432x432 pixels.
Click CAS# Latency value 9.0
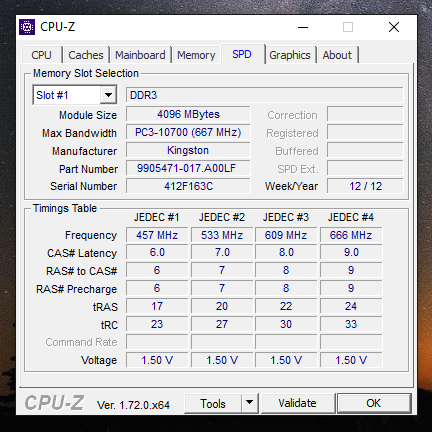351,252
